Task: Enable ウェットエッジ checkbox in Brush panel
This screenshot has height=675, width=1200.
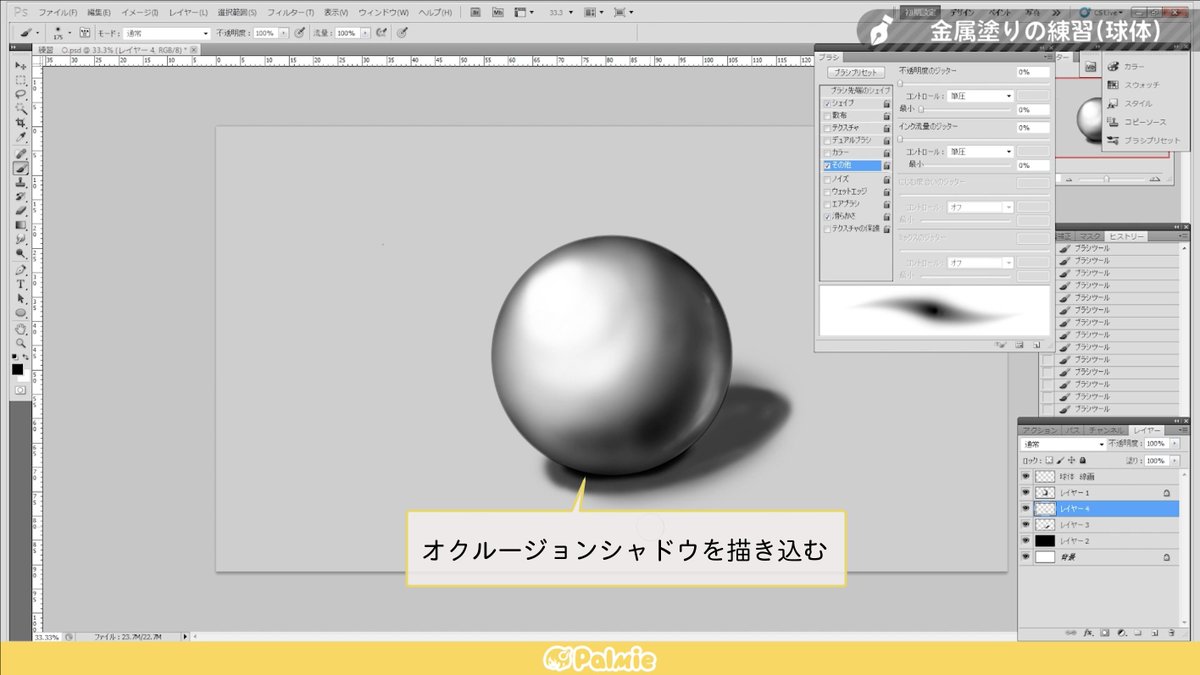Action: tap(826, 191)
